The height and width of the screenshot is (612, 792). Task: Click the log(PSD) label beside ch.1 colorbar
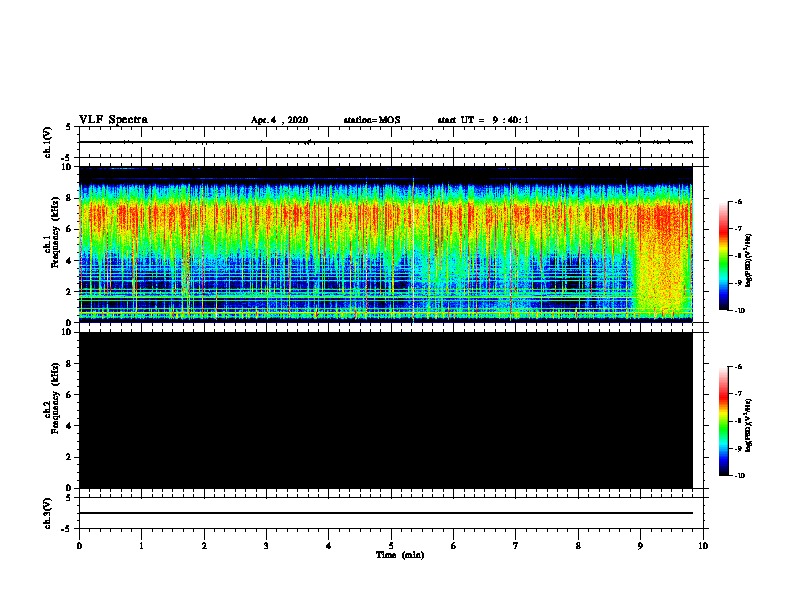point(749,260)
